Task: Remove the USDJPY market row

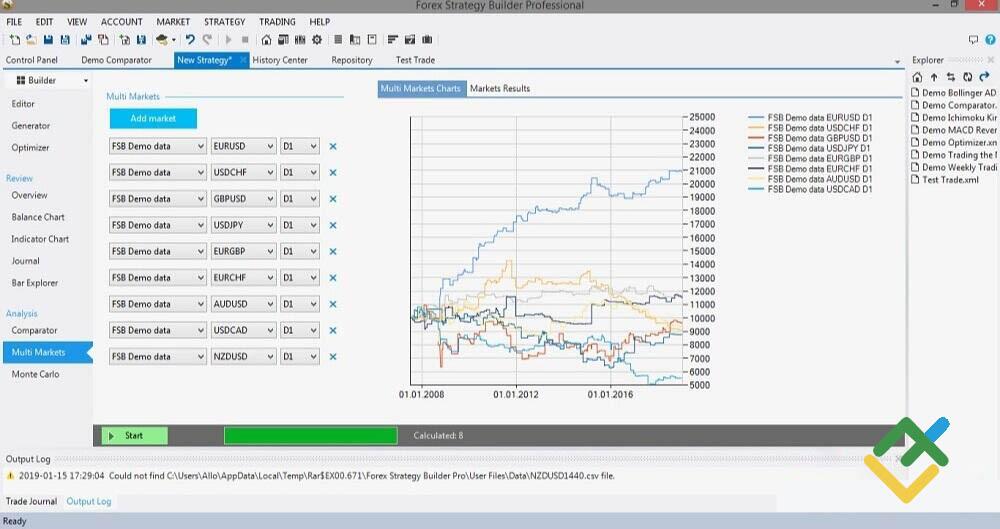Action: (x=333, y=225)
